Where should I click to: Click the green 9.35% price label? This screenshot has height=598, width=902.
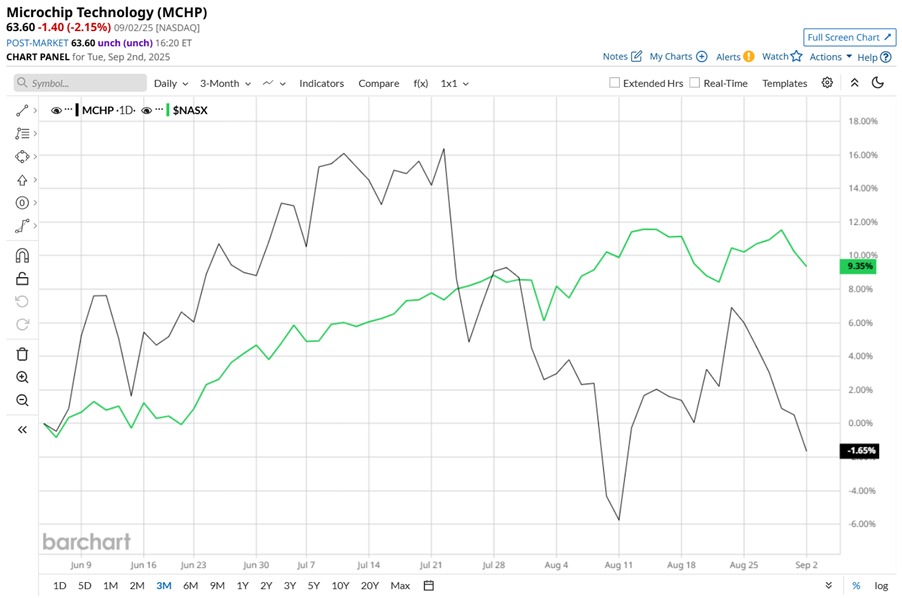858,266
